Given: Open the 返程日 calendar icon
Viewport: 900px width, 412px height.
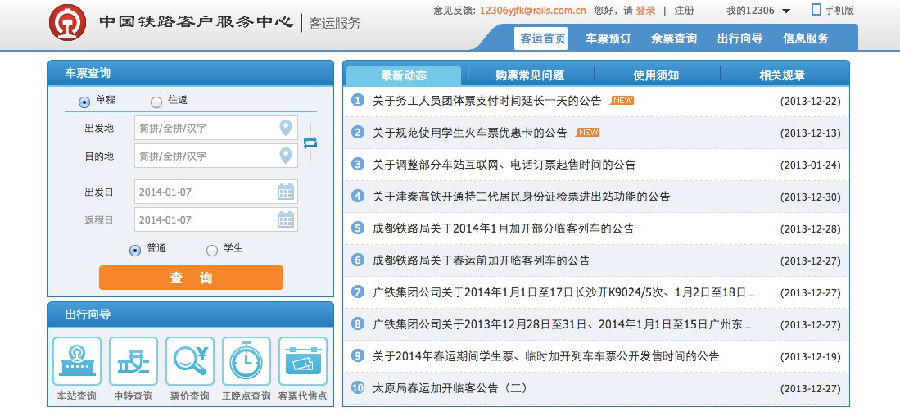Looking at the screenshot, I should pyautogui.click(x=286, y=220).
